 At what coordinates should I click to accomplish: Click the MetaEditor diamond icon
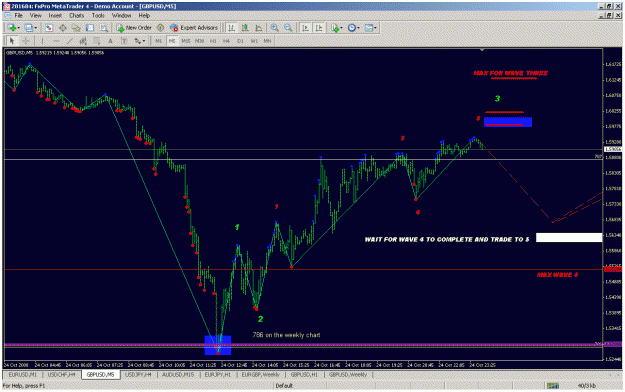click(160, 28)
